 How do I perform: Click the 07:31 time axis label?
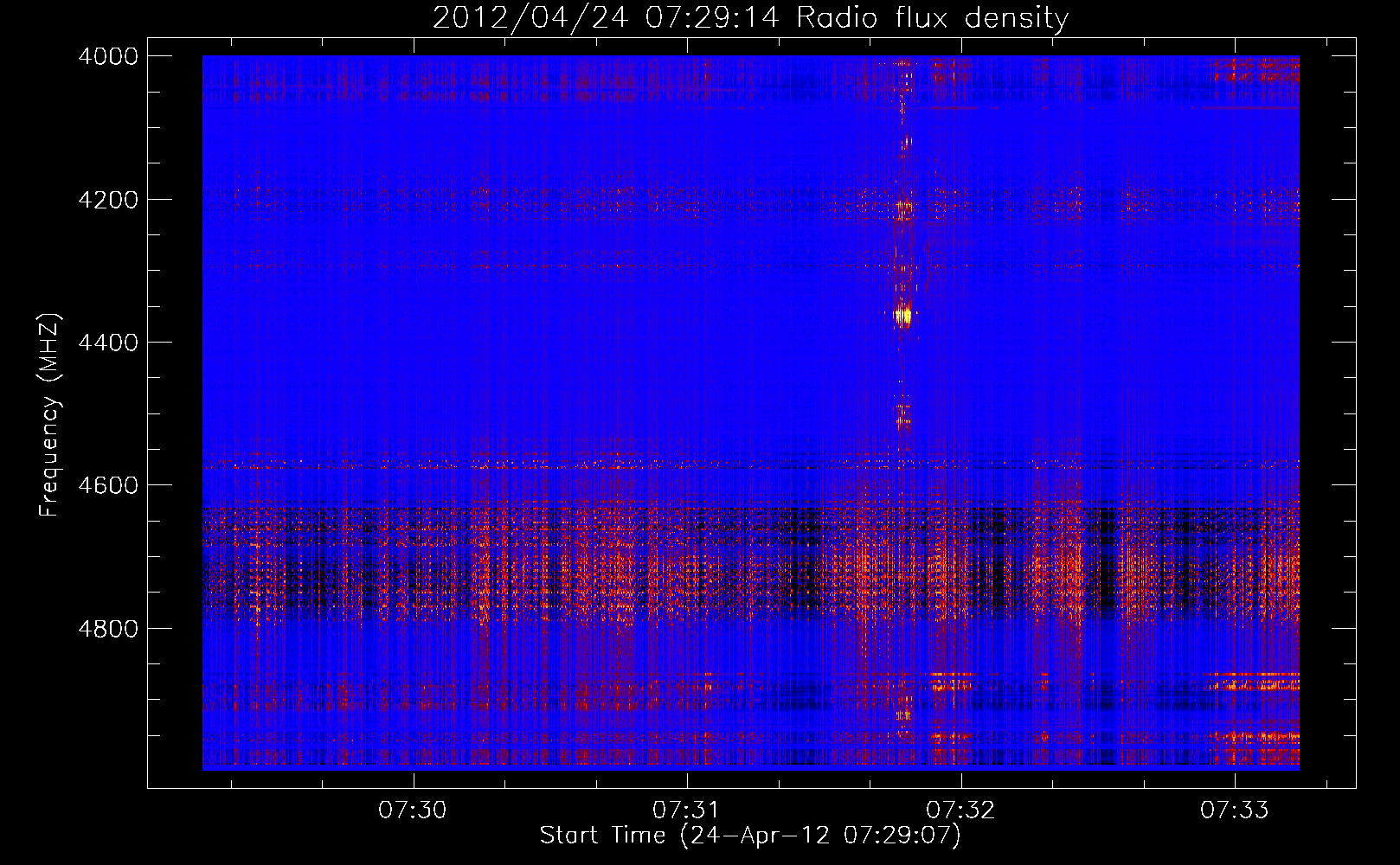[x=686, y=810]
